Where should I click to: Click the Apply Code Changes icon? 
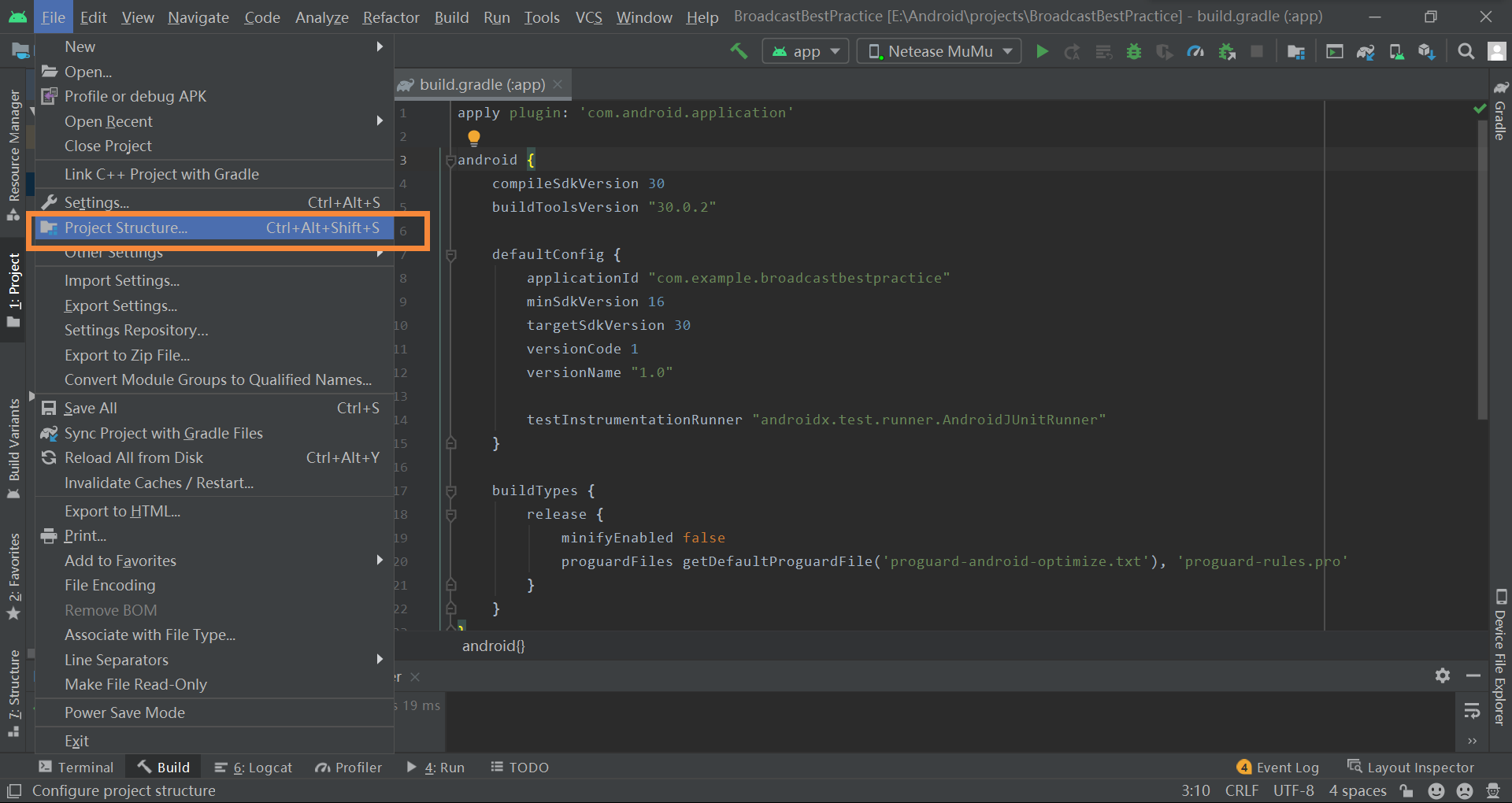coord(1103,52)
